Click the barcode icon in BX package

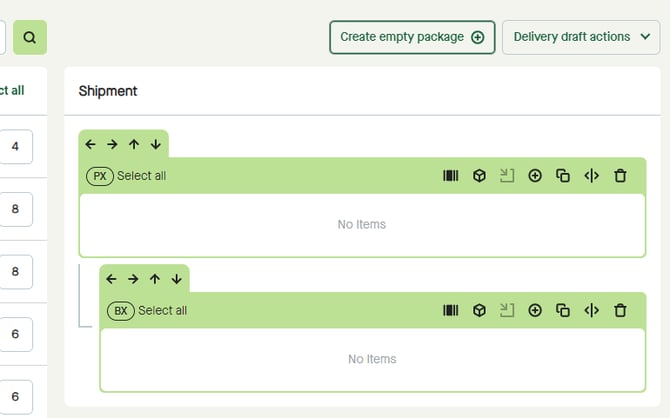pos(451,311)
